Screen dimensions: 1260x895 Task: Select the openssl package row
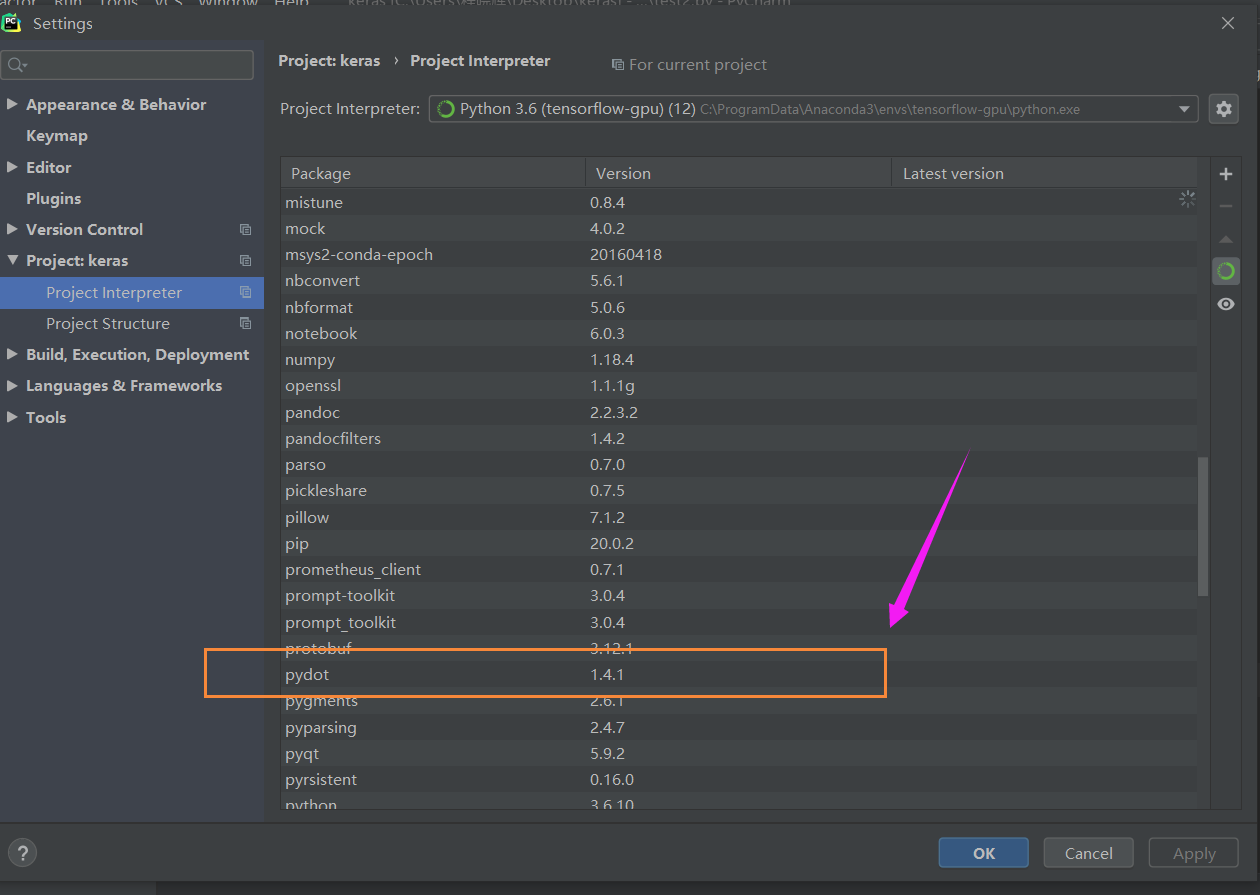739,385
